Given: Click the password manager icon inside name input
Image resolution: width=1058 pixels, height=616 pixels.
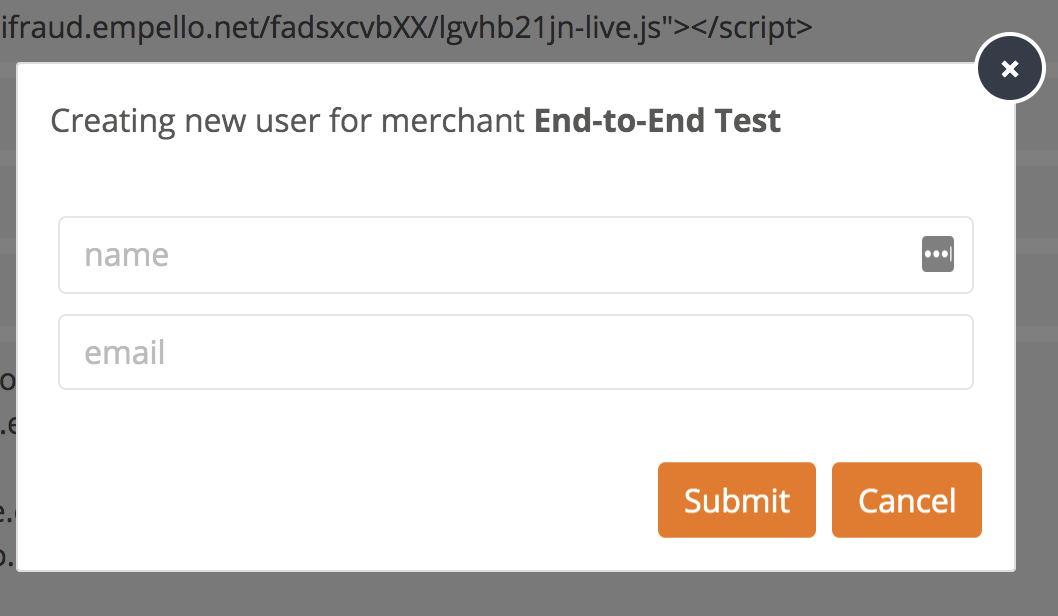Looking at the screenshot, I should [x=938, y=255].
